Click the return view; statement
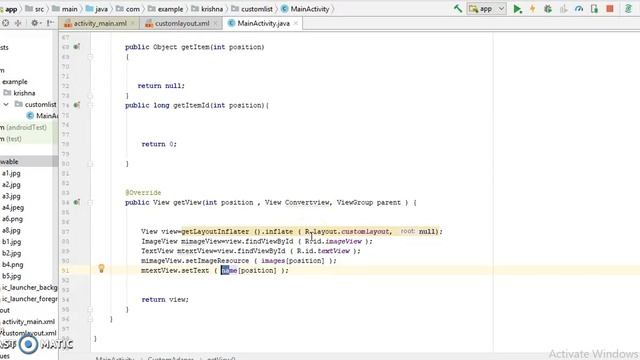The width and height of the screenshot is (640, 360). point(165,300)
